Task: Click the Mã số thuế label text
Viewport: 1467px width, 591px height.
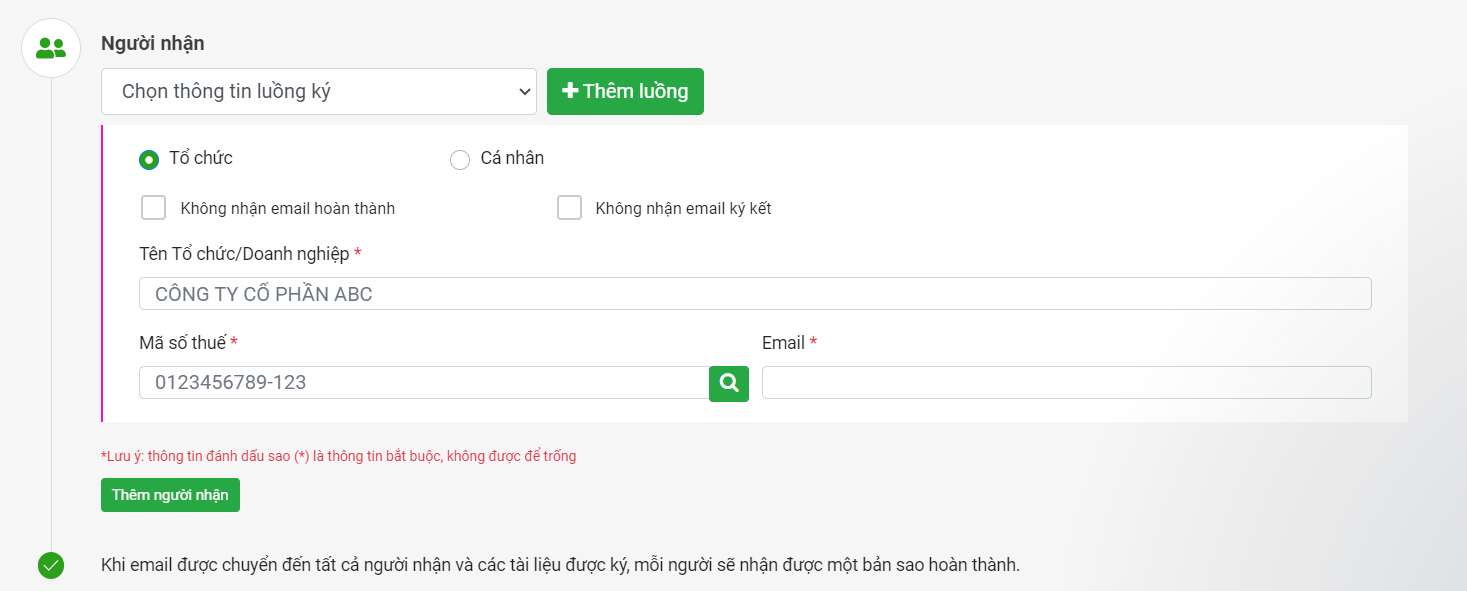Action: click(x=183, y=343)
